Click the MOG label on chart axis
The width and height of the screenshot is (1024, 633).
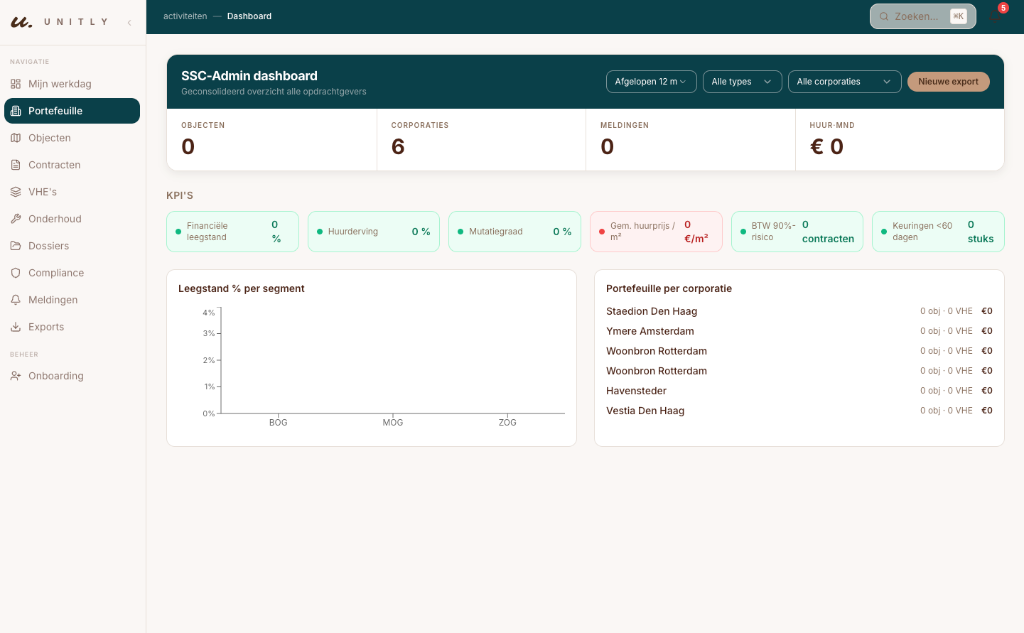(392, 423)
